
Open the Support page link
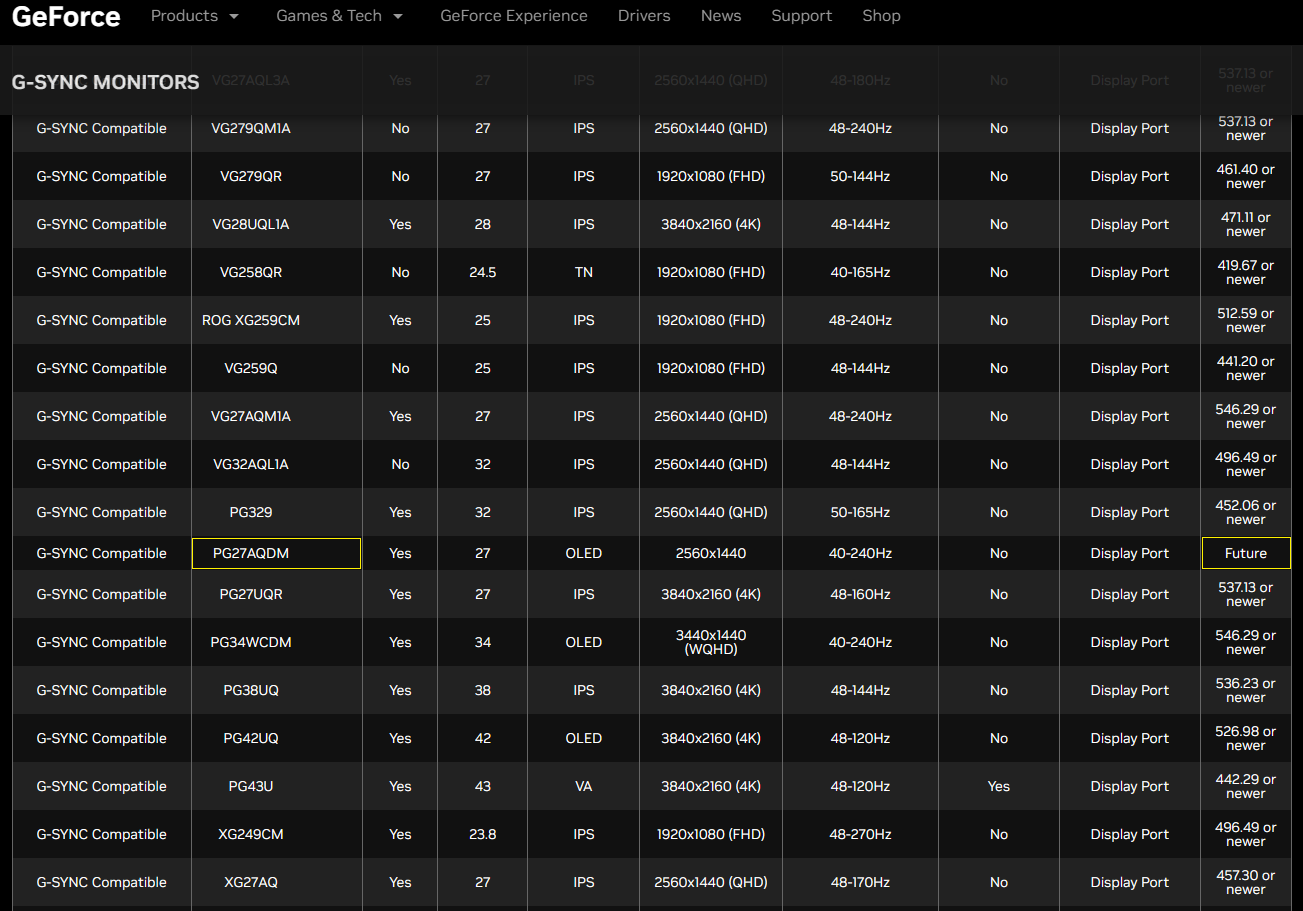801,16
